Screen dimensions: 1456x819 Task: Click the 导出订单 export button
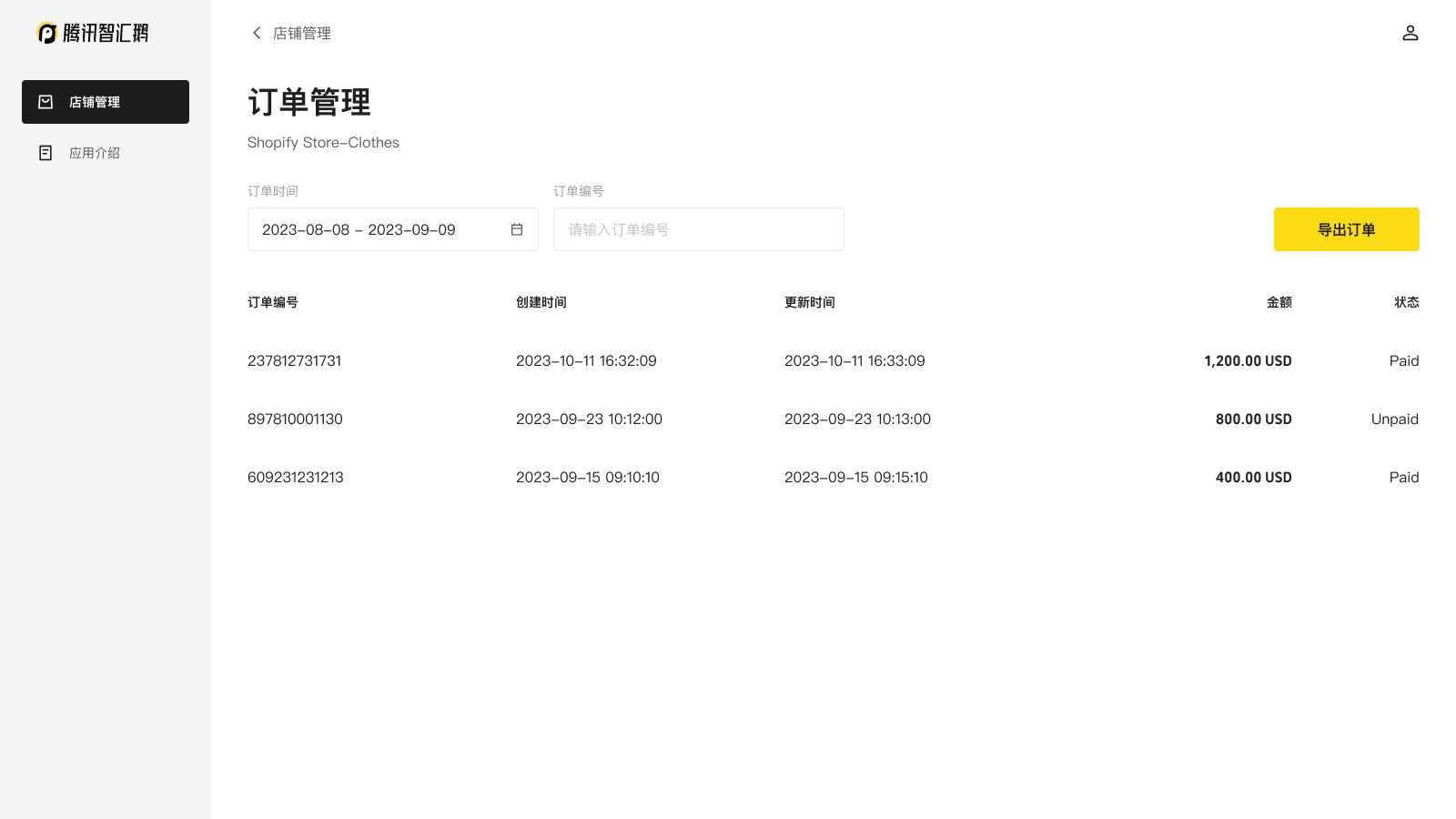coord(1346,229)
